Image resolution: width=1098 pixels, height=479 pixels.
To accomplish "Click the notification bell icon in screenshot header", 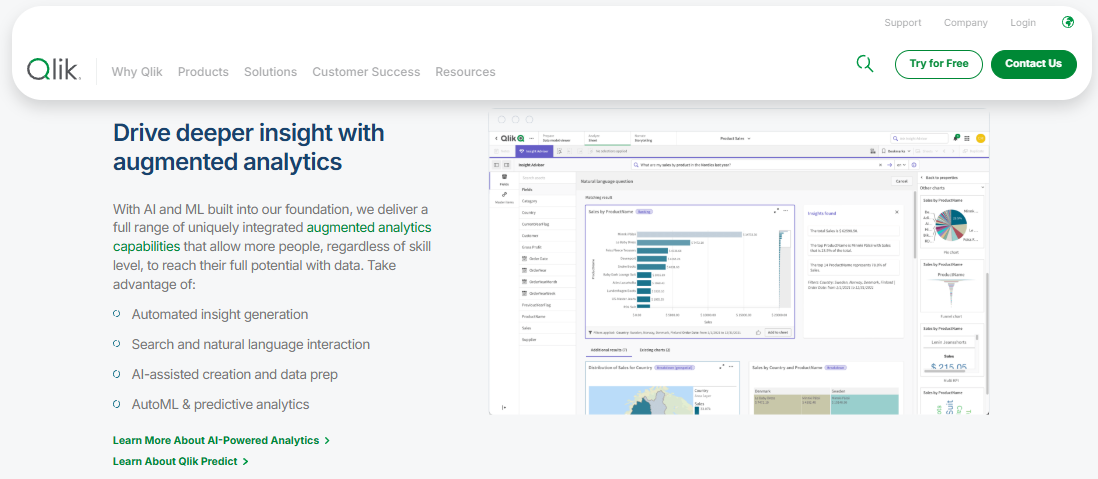I will pos(957,139).
